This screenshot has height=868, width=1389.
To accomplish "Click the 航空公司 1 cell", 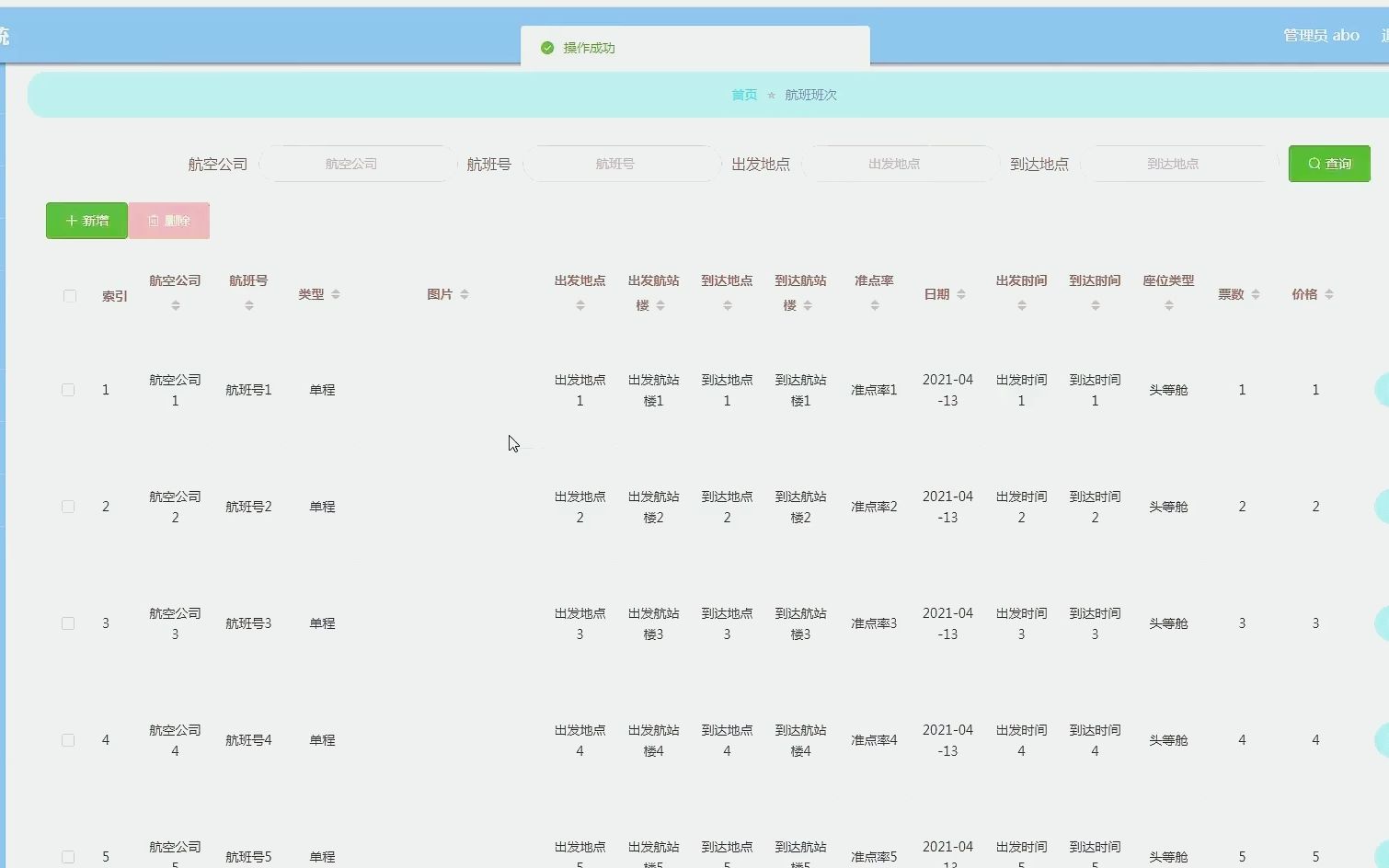I will (x=175, y=390).
